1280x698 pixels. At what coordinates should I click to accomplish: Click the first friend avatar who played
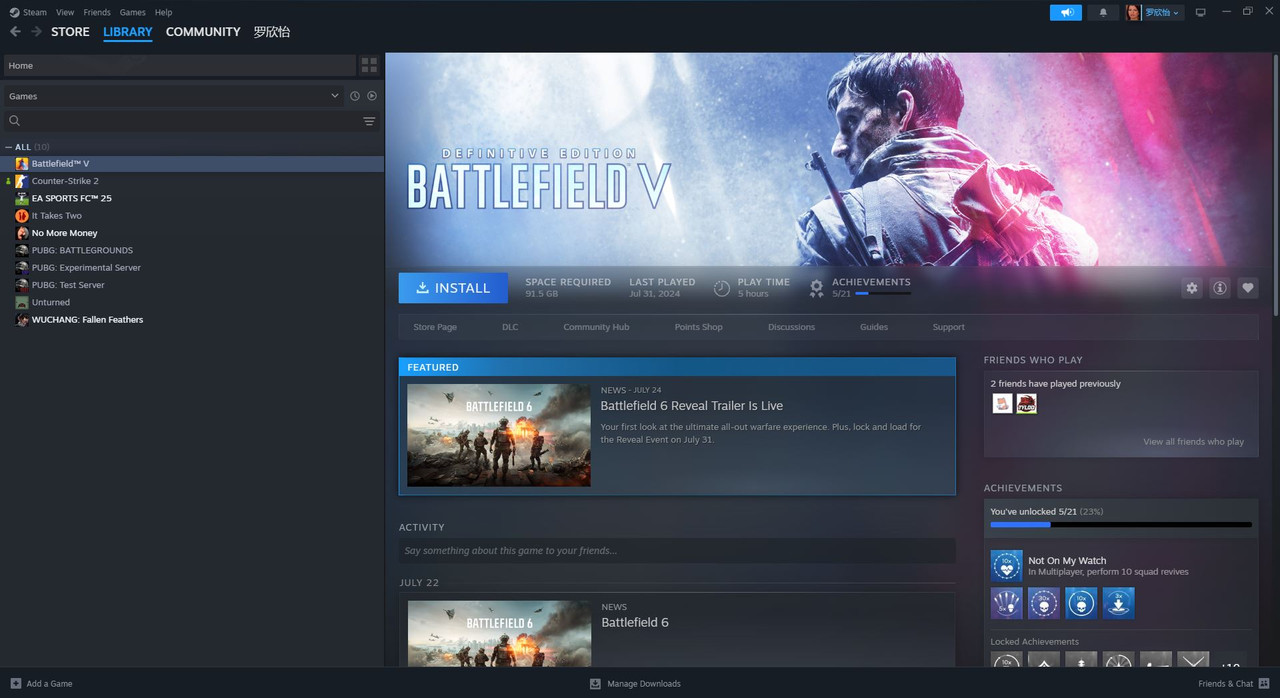[x=1002, y=403]
